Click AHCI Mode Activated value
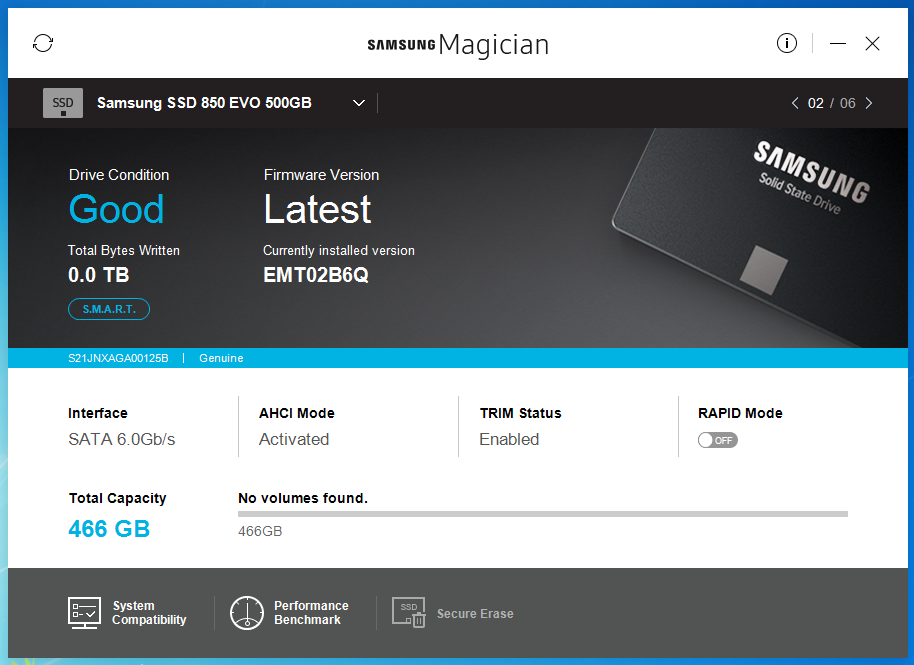 [294, 439]
